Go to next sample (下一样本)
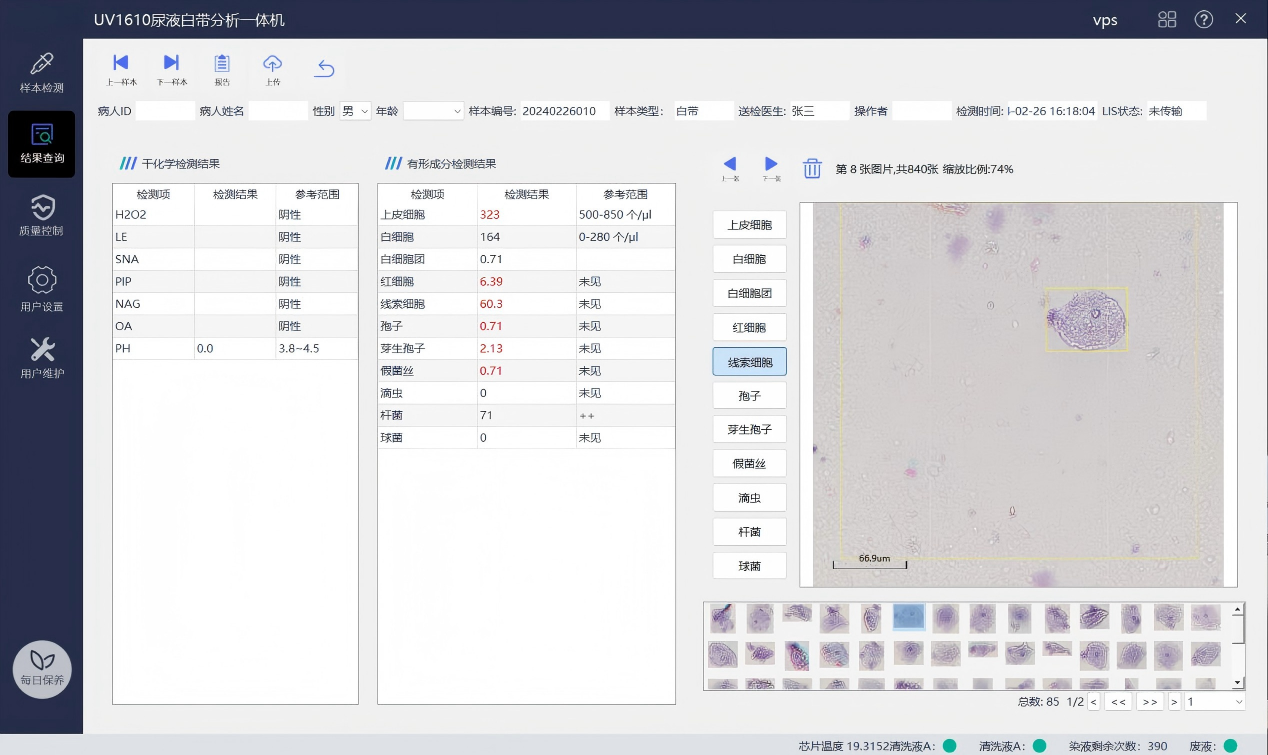Viewport: 1268px width, 755px height. 171,69
